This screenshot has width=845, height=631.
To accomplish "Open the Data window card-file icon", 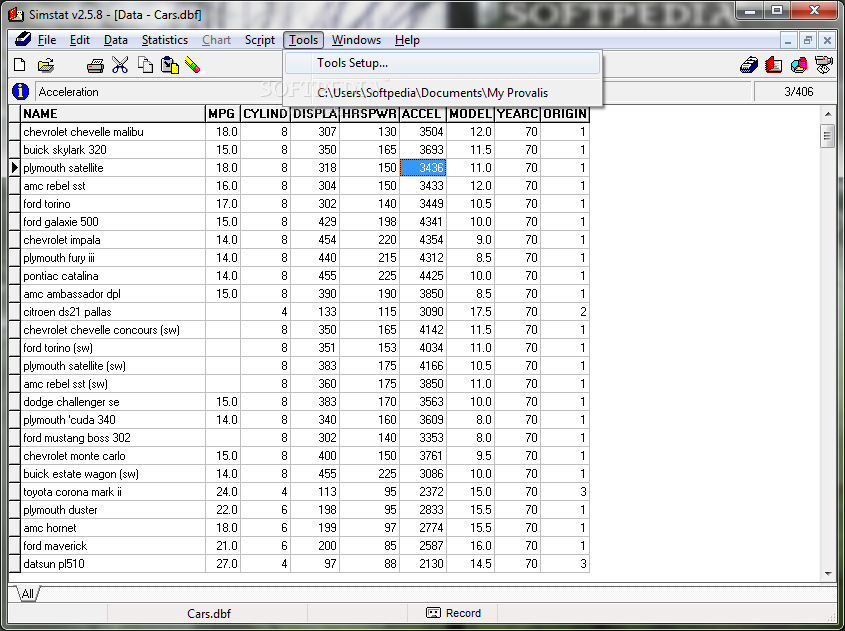I will click(x=749, y=65).
